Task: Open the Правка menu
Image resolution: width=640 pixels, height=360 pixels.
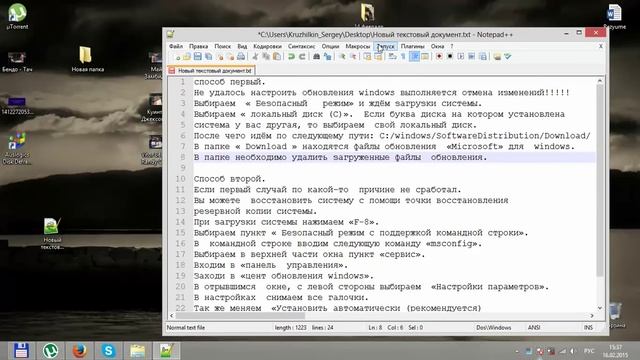Action: pyautogui.click(x=198, y=46)
